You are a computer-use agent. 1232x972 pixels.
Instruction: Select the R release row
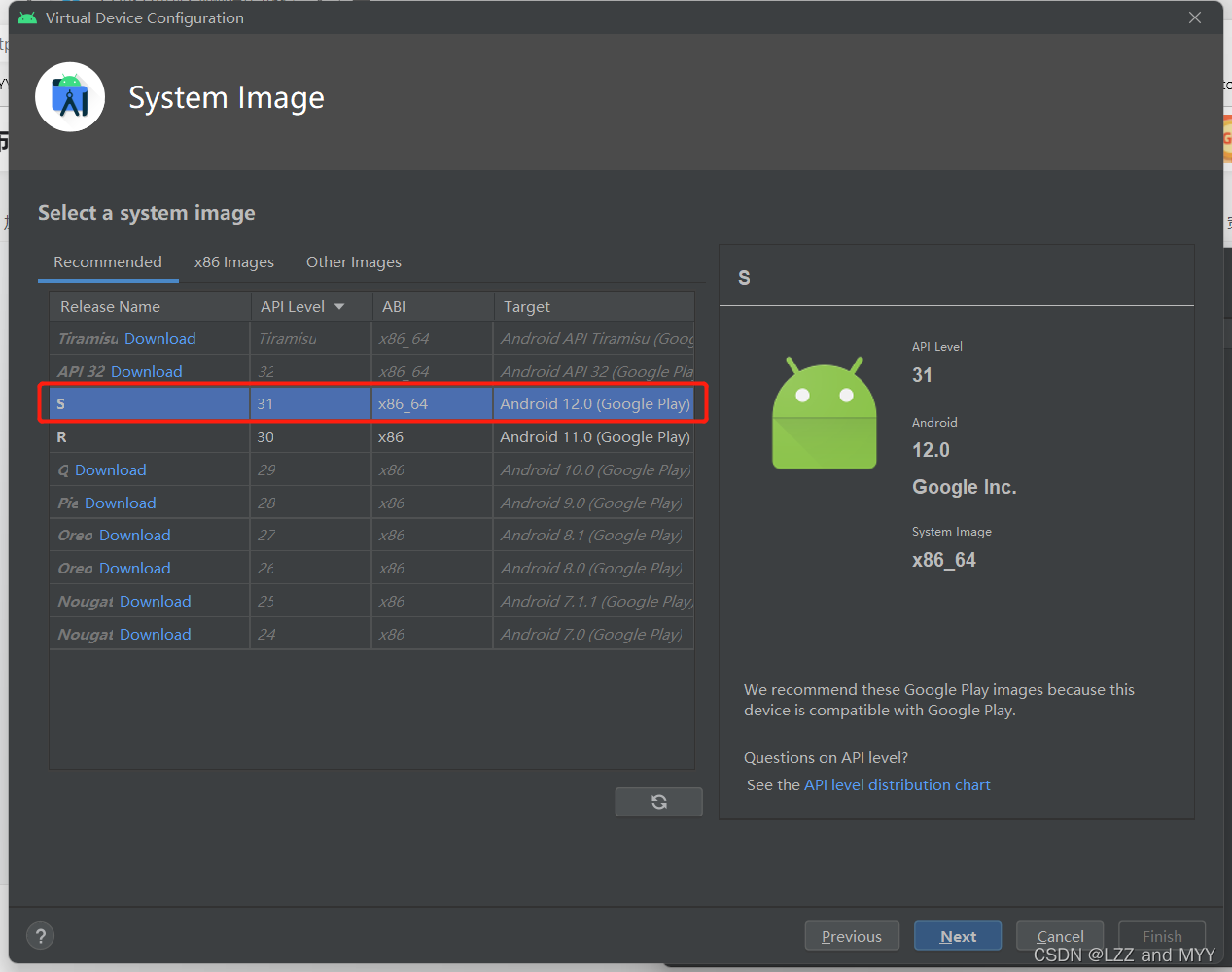coord(372,436)
